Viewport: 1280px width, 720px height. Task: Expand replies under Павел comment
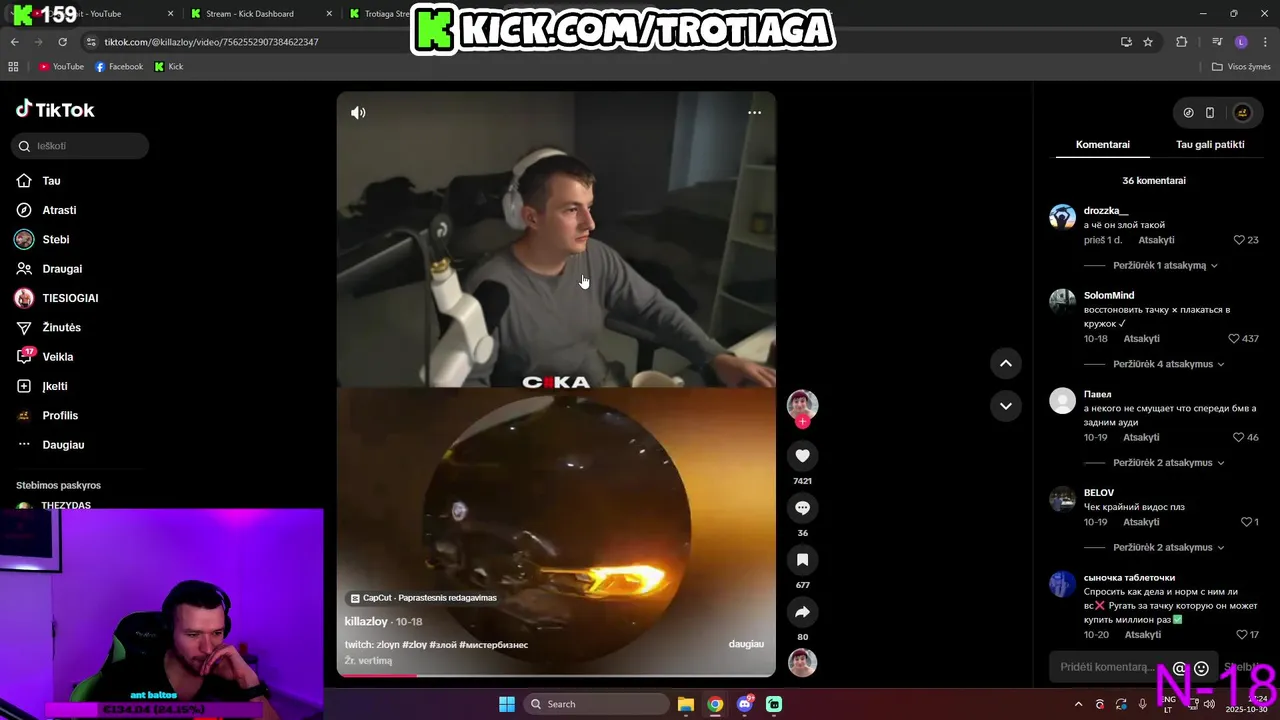[1168, 463]
